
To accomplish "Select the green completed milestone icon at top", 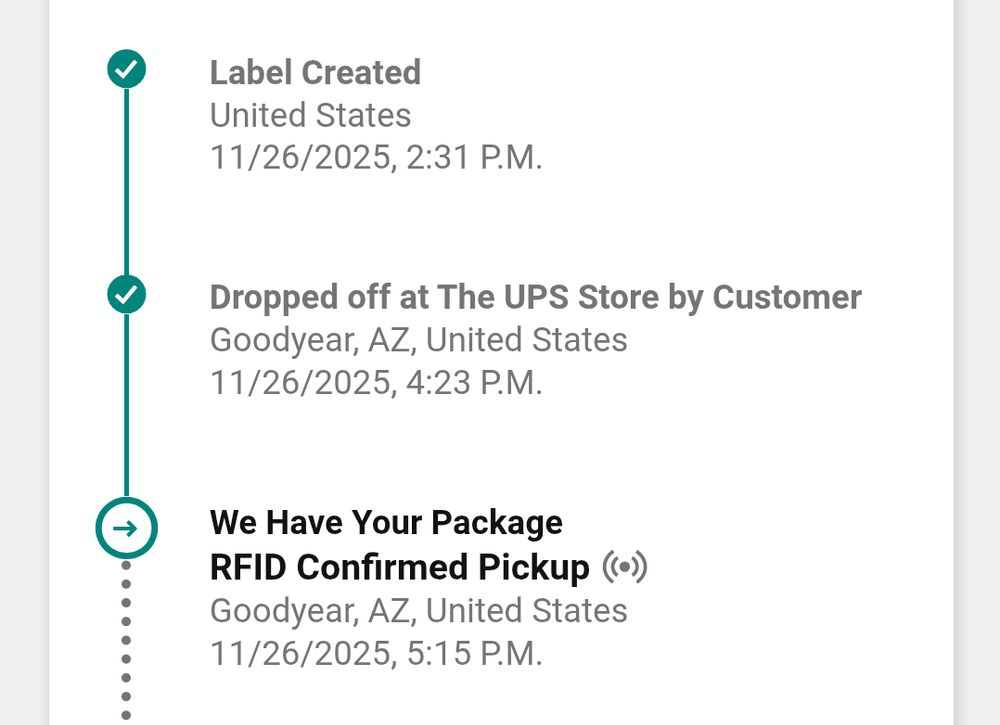I will [126, 70].
